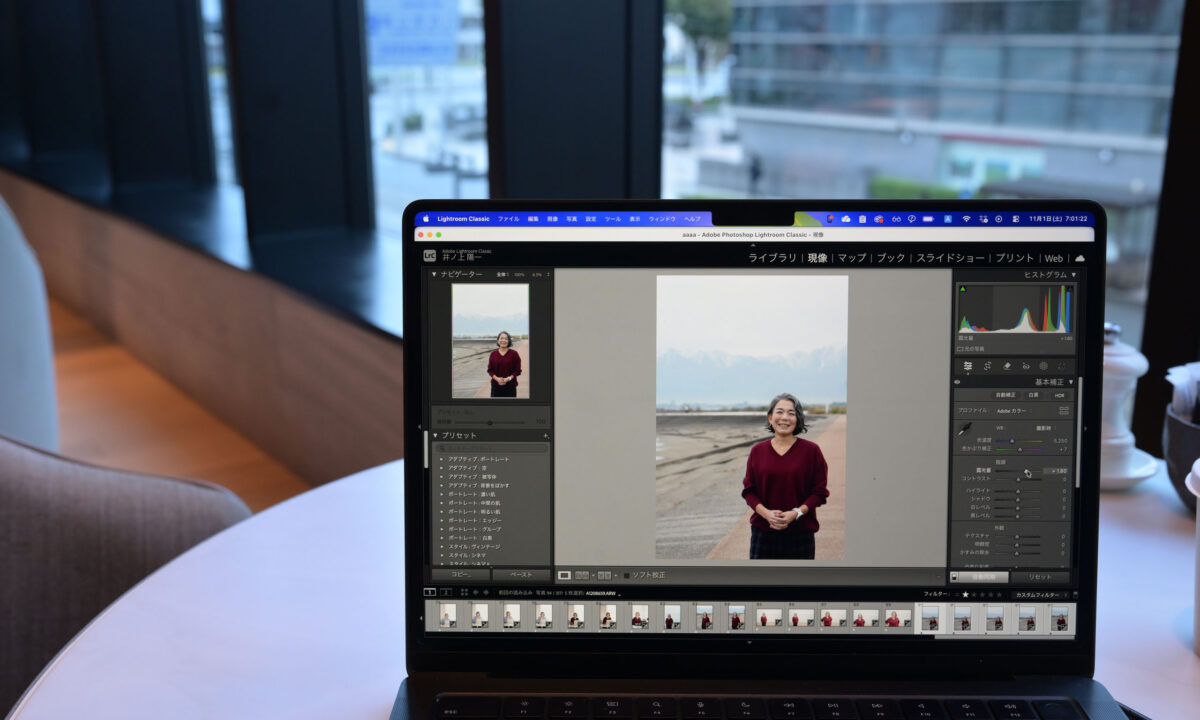Toggle the 基本補正 panel eye switch
Screen dimensions: 1200x720
[x=957, y=382]
